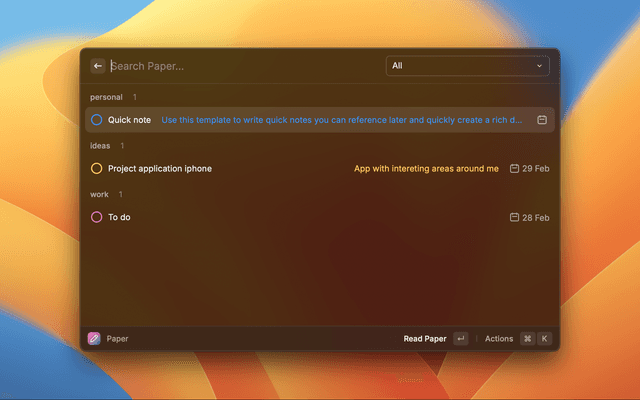Click the blue circle icon beside Quick note
This screenshot has width=640, height=400.
[x=97, y=120]
